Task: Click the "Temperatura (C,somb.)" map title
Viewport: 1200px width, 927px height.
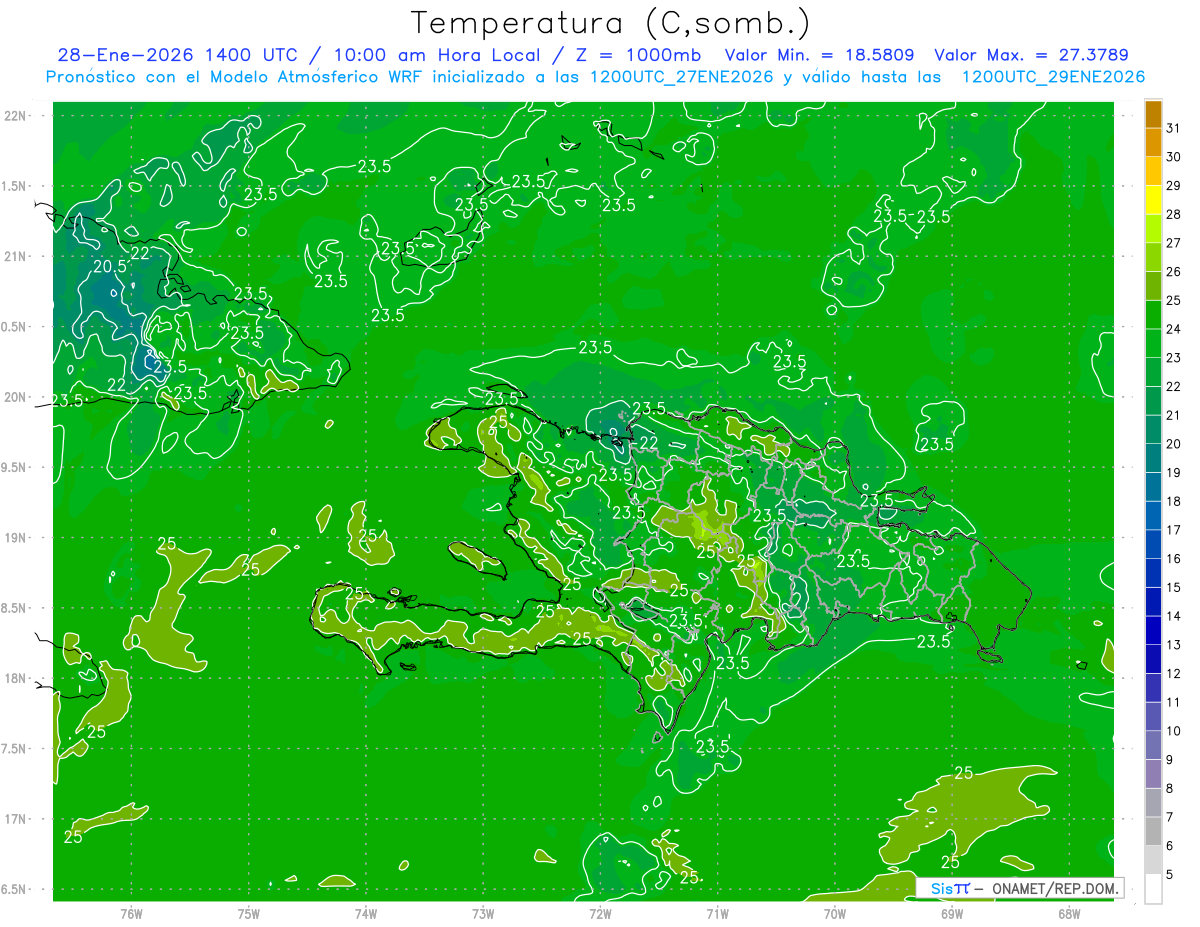Action: [610, 24]
